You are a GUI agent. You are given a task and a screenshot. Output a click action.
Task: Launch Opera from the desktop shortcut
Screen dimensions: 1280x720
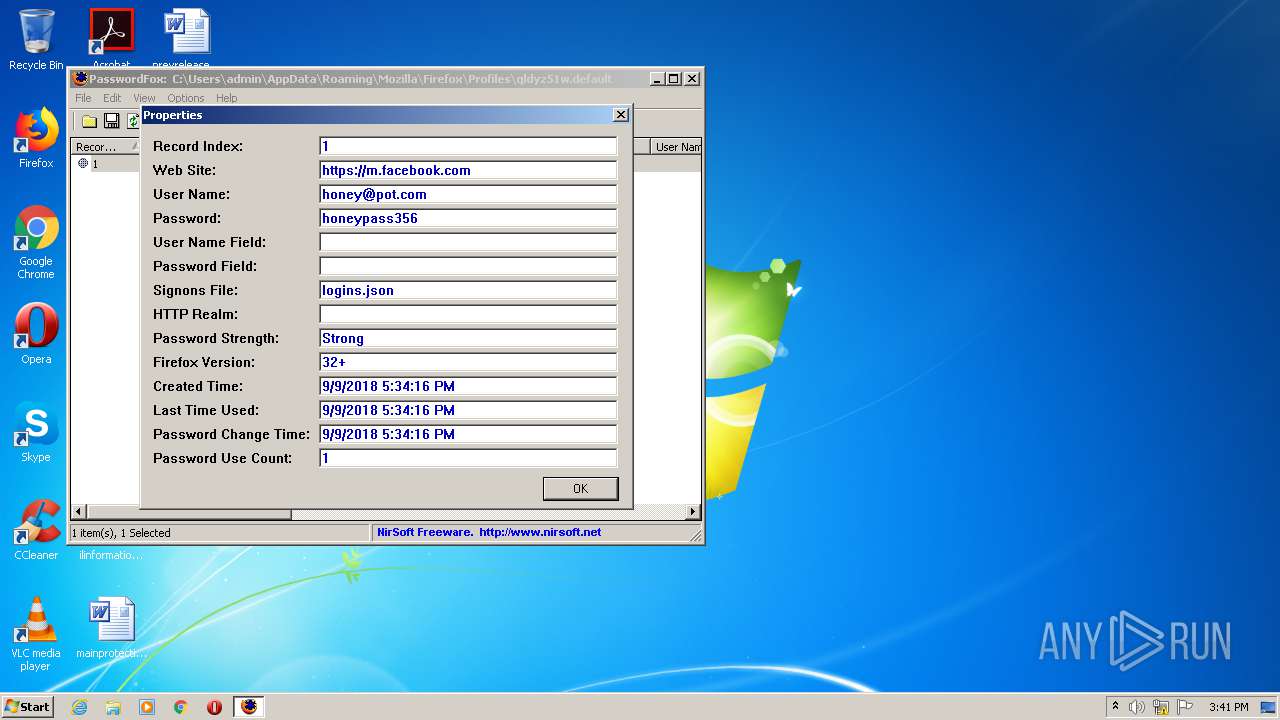click(x=36, y=334)
